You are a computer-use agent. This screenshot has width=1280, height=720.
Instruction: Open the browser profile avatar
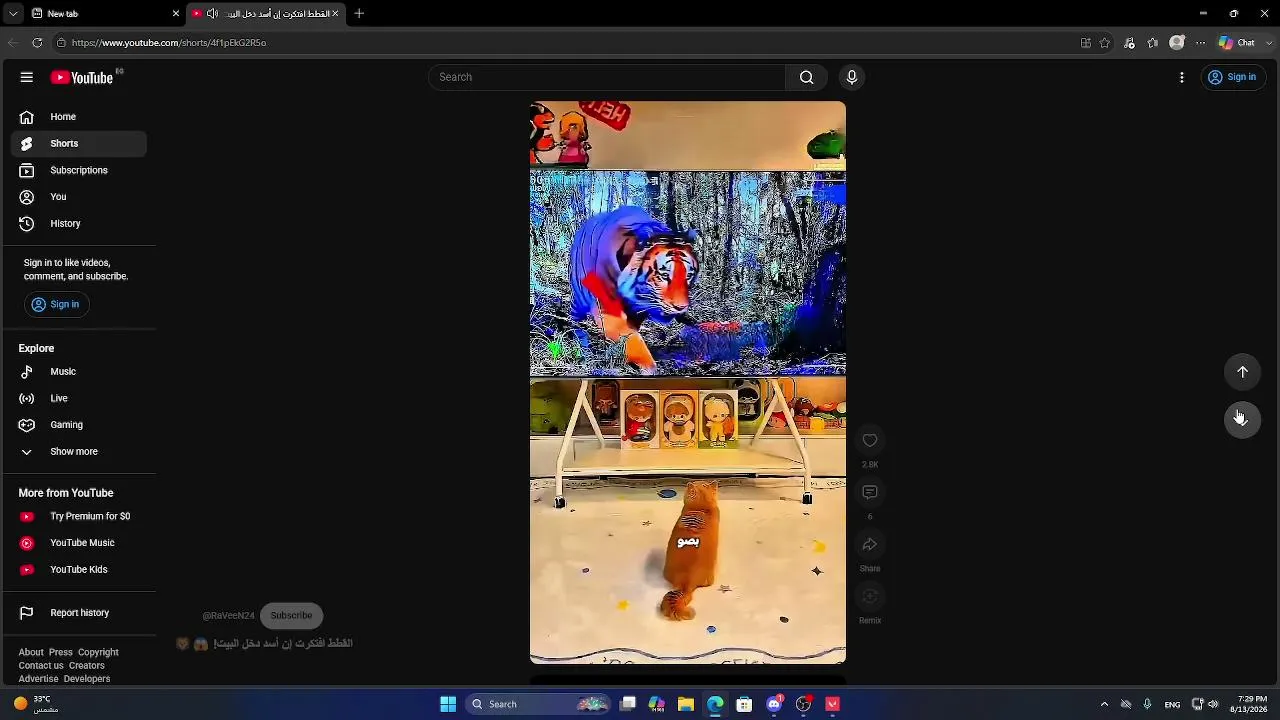pyautogui.click(x=1177, y=43)
